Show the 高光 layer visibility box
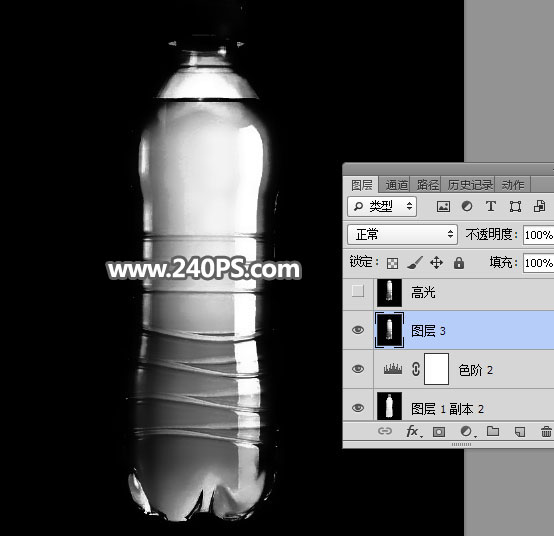Viewport: 554px width, 536px height. tap(358, 291)
